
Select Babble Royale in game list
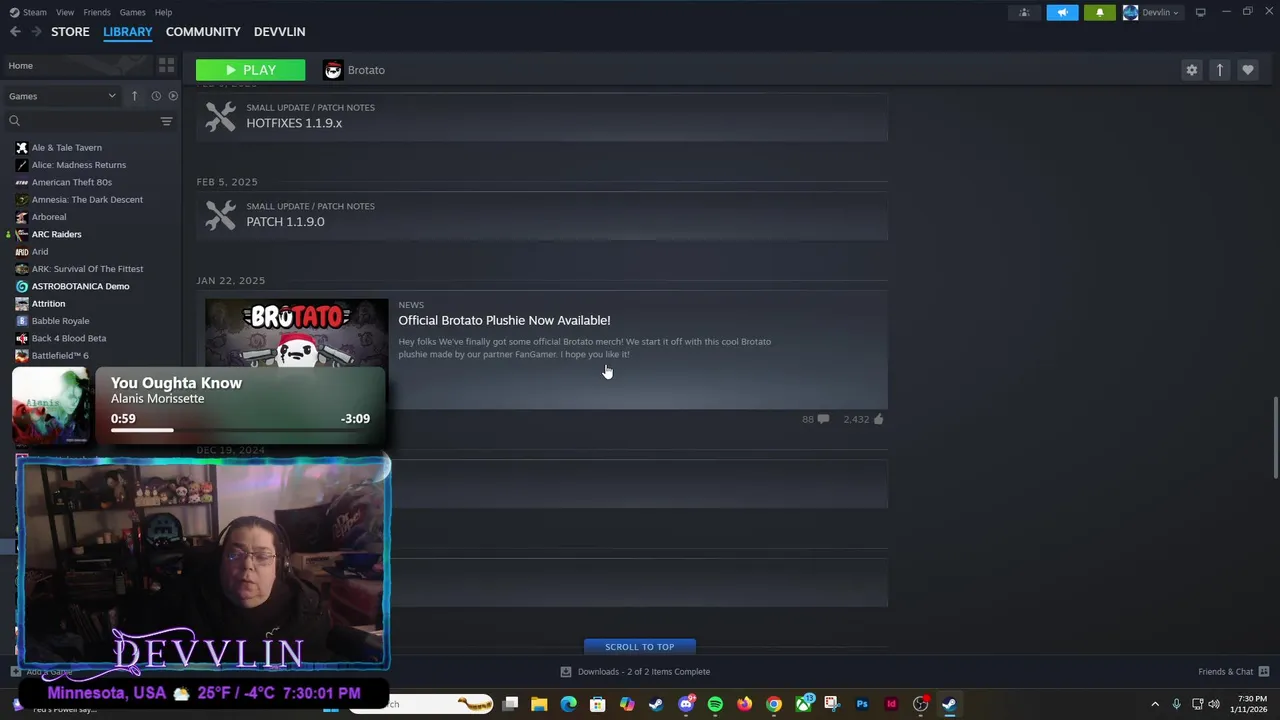(x=60, y=321)
